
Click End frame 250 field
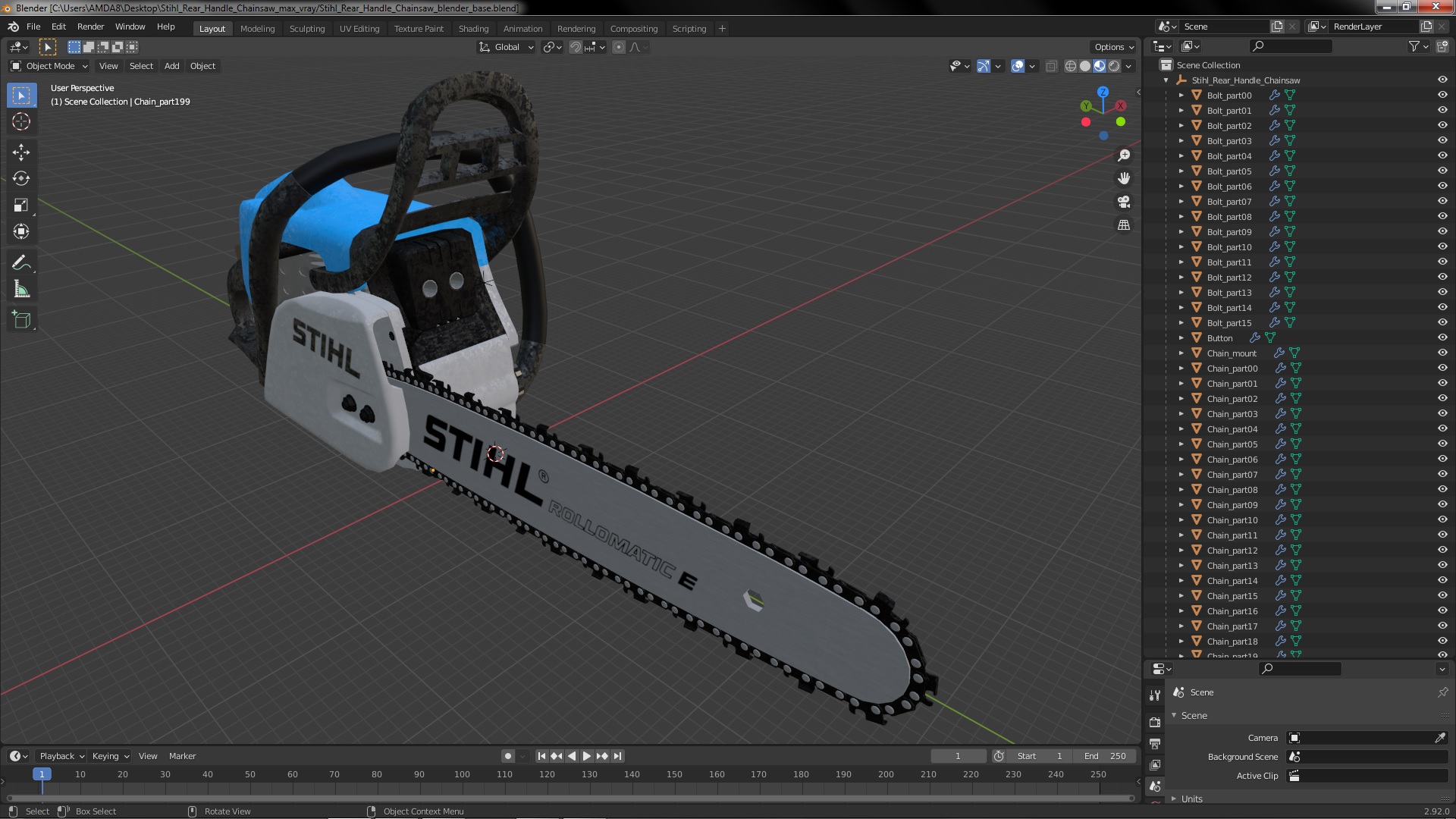click(1105, 756)
